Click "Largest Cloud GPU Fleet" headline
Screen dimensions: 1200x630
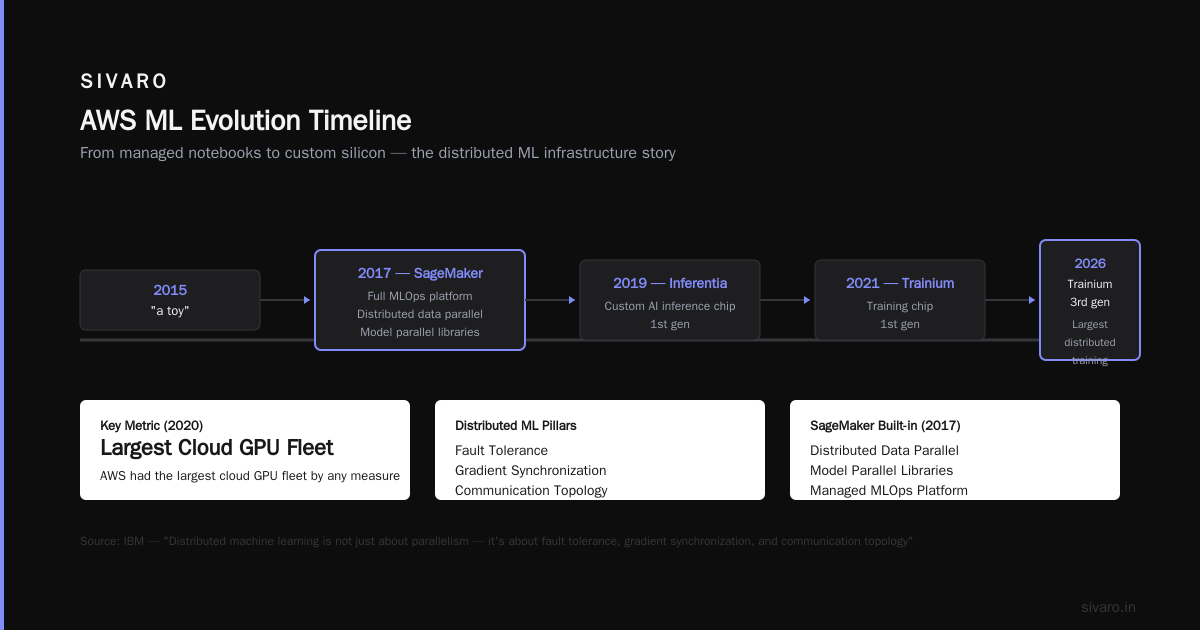click(217, 447)
